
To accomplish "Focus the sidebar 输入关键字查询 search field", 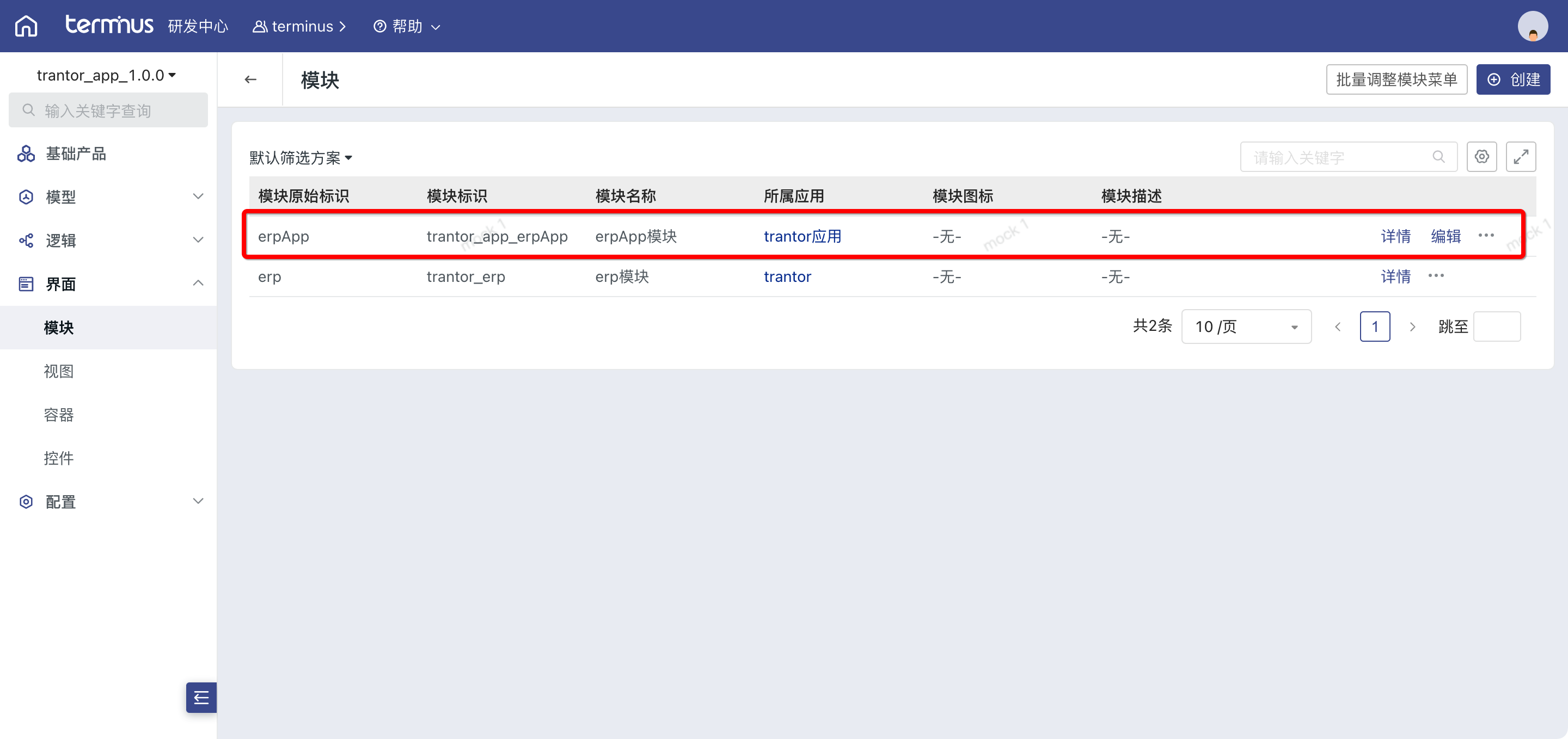I will [108, 110].
